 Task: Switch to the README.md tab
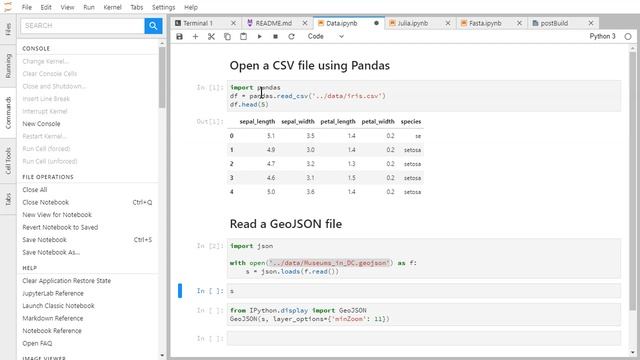(x=273, y=23)
